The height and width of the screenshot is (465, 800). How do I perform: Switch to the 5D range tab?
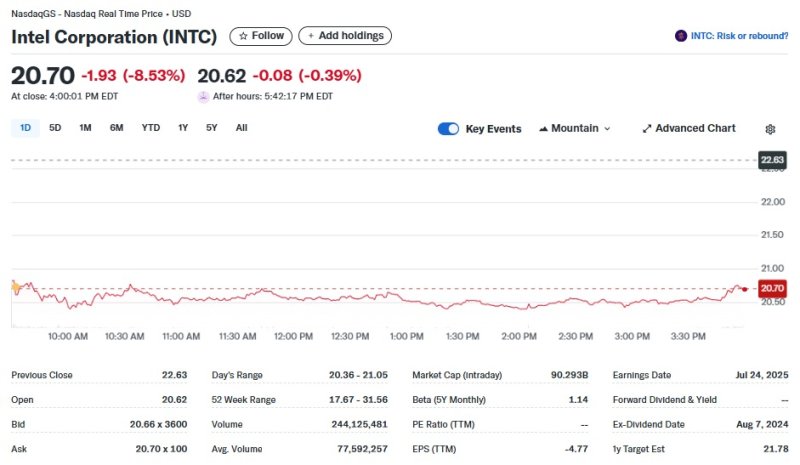coord(55,128)
